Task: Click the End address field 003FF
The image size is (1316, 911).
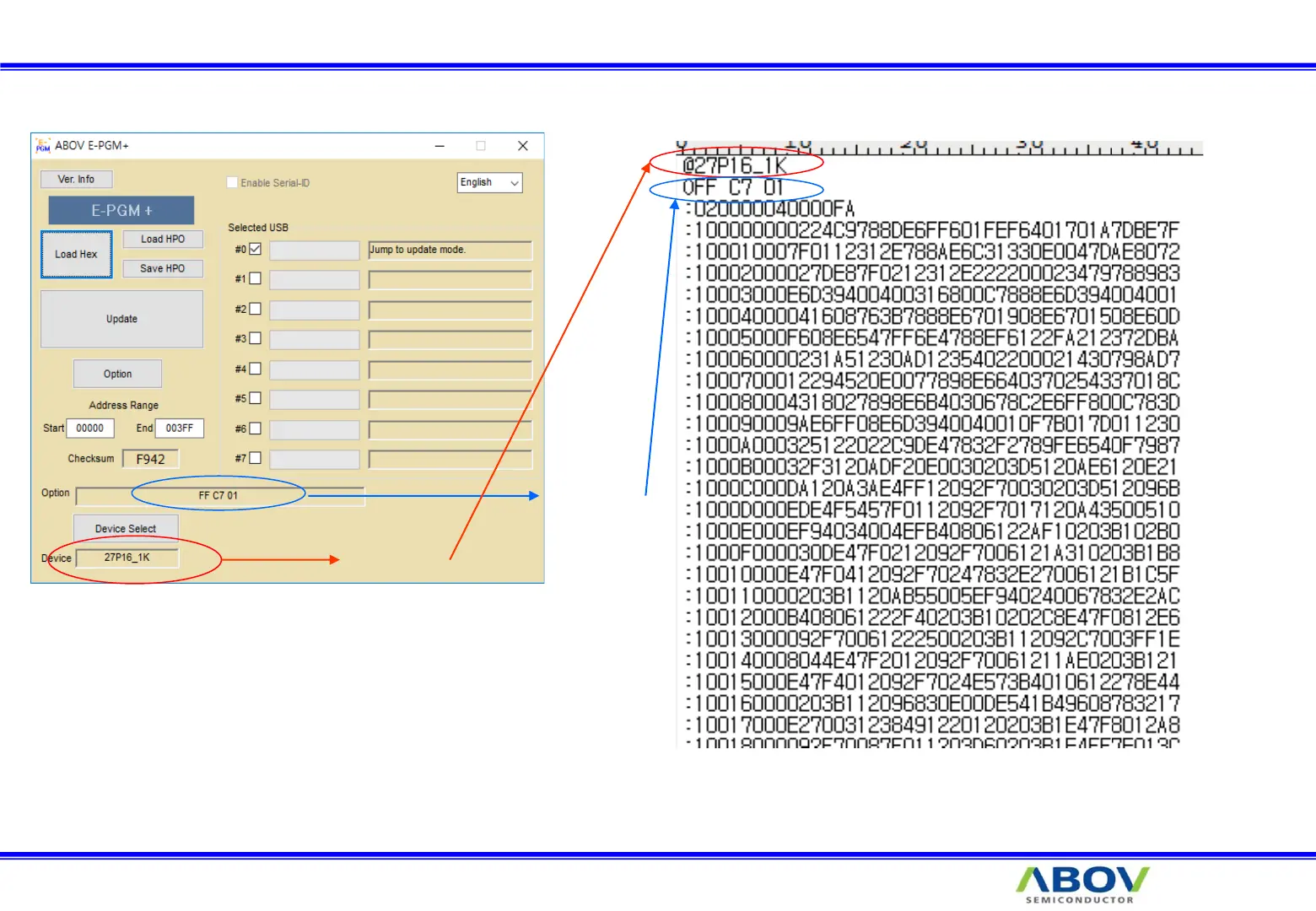Action: point(180,429)
